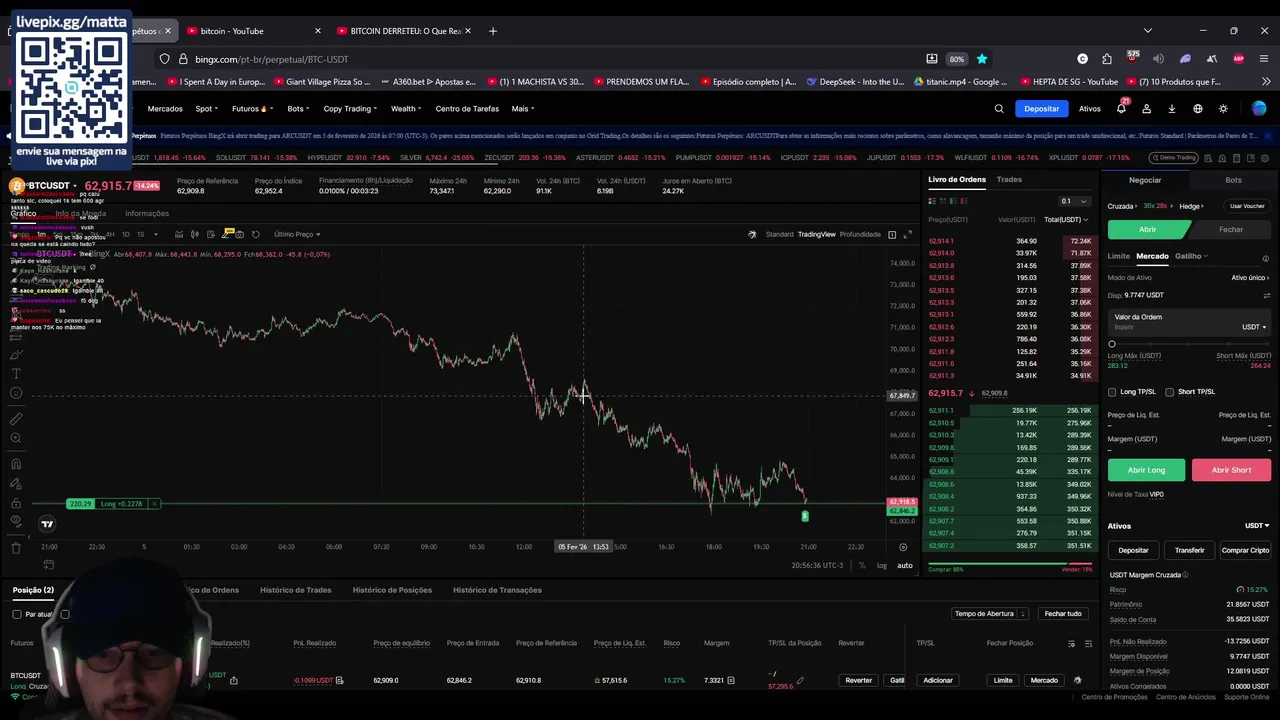
Task: Open the notifications bell icon
Action: 1121,109
